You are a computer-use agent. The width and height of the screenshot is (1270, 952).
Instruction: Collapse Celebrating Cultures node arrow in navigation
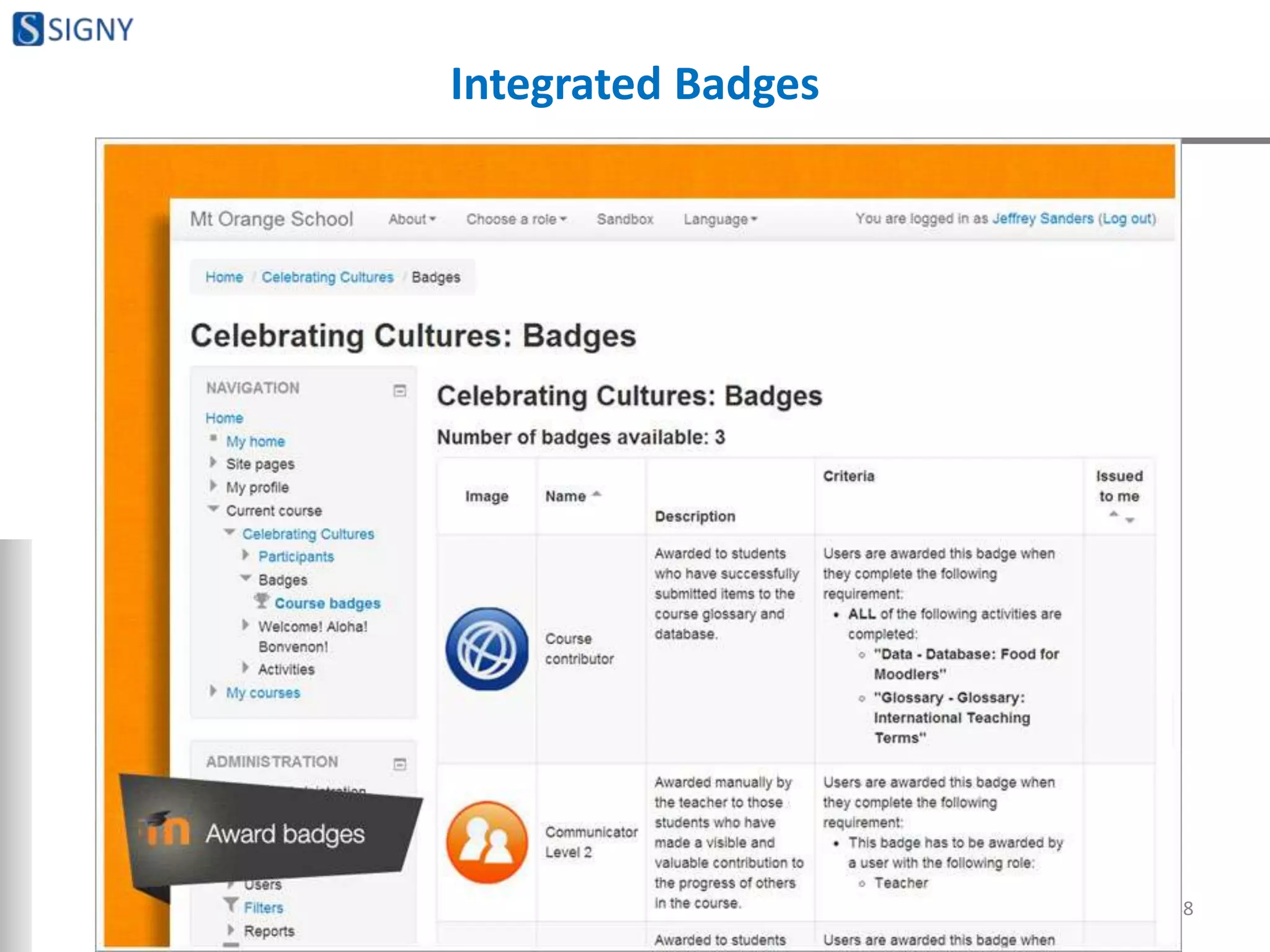[229, 532]
